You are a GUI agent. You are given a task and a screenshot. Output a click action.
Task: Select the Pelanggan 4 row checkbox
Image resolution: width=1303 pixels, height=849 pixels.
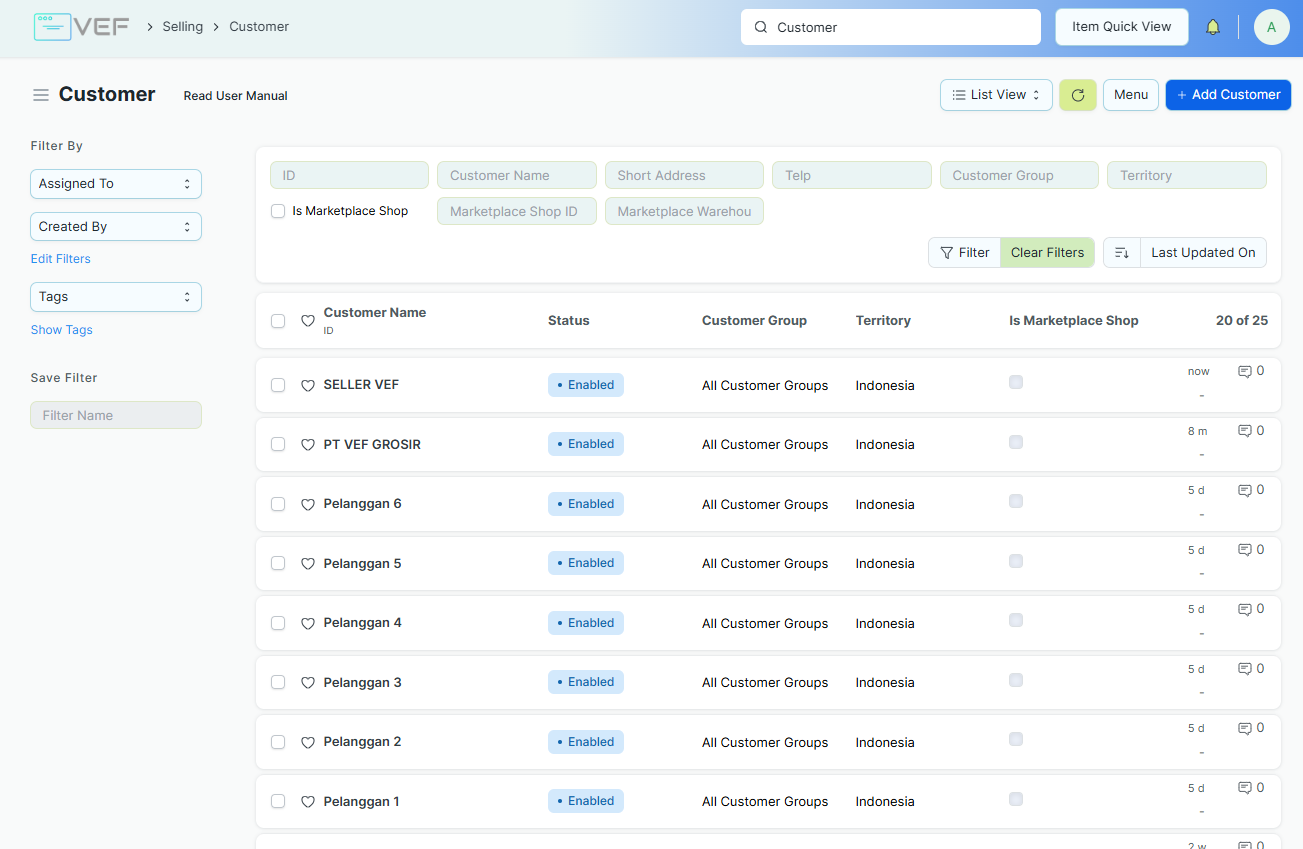[x=278, y=623]
